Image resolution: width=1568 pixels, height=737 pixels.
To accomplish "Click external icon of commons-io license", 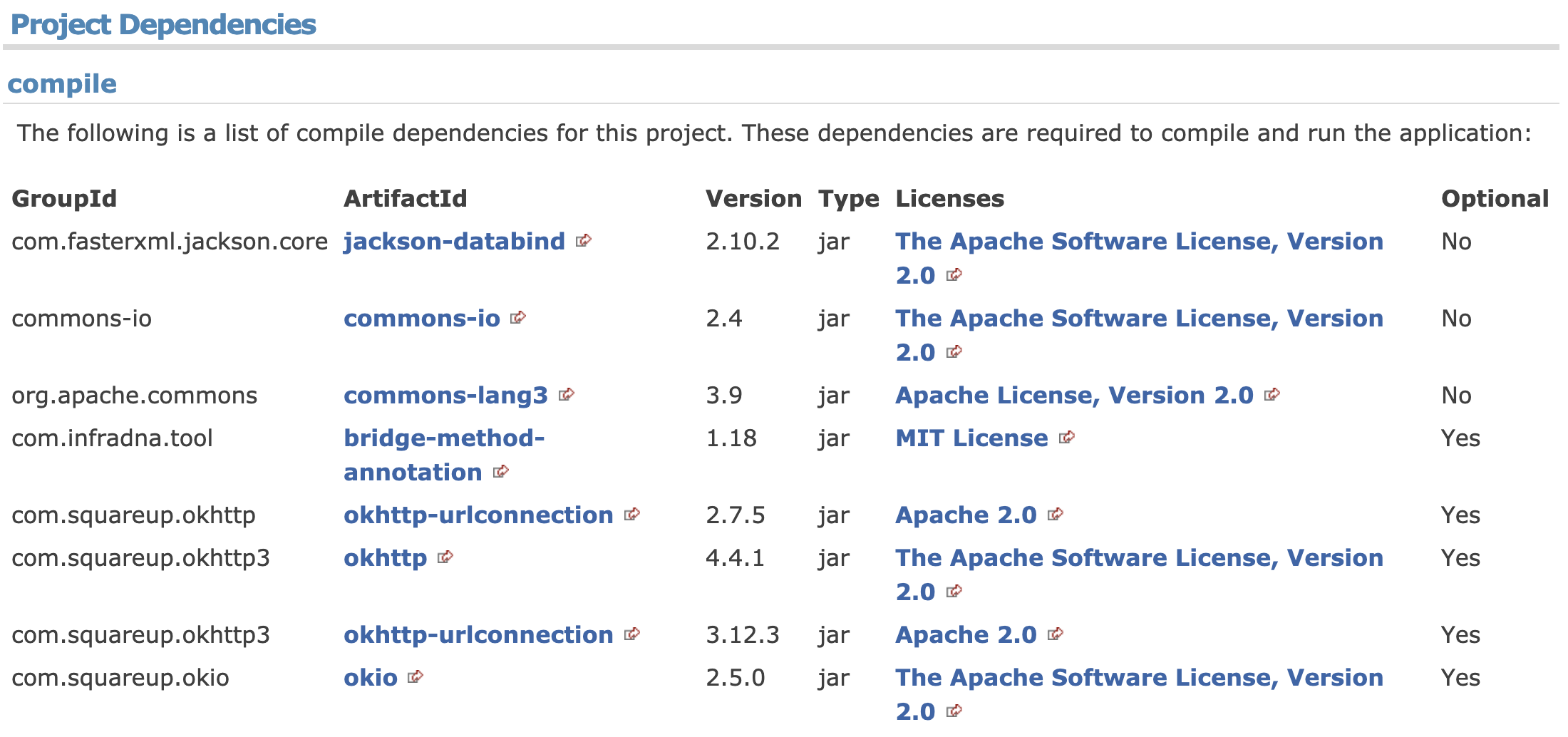I will 954,351.
